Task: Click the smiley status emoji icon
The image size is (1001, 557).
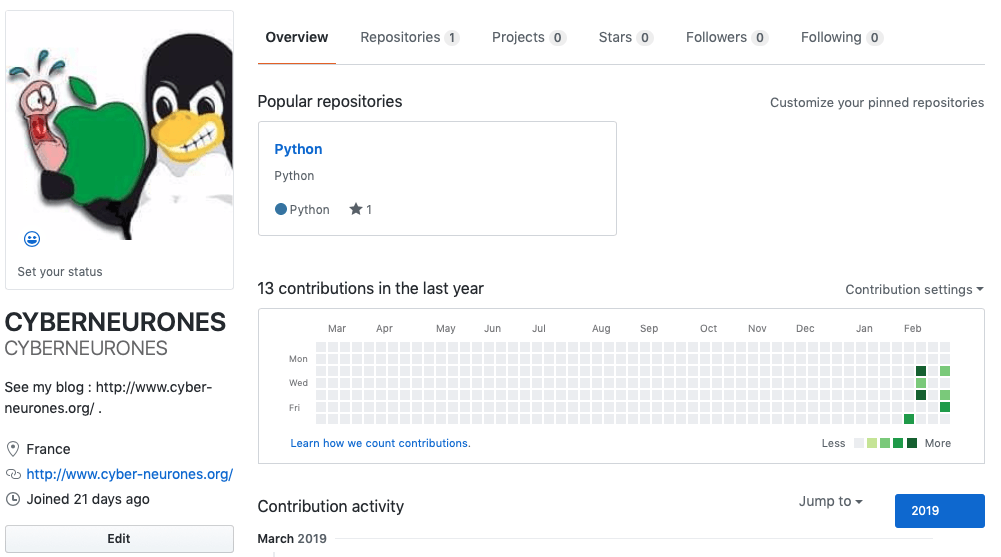Action: [x=32, y=239]
